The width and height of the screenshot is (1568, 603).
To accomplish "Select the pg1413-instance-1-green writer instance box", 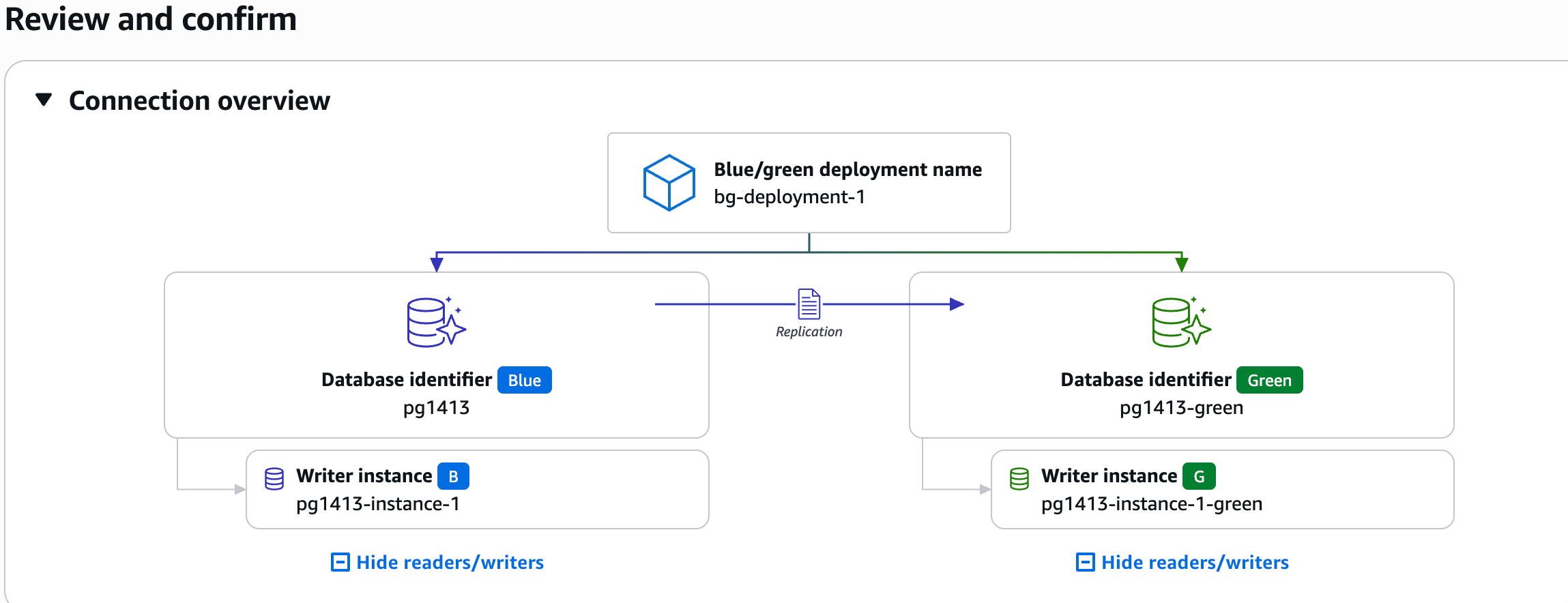I will 1221,489.
